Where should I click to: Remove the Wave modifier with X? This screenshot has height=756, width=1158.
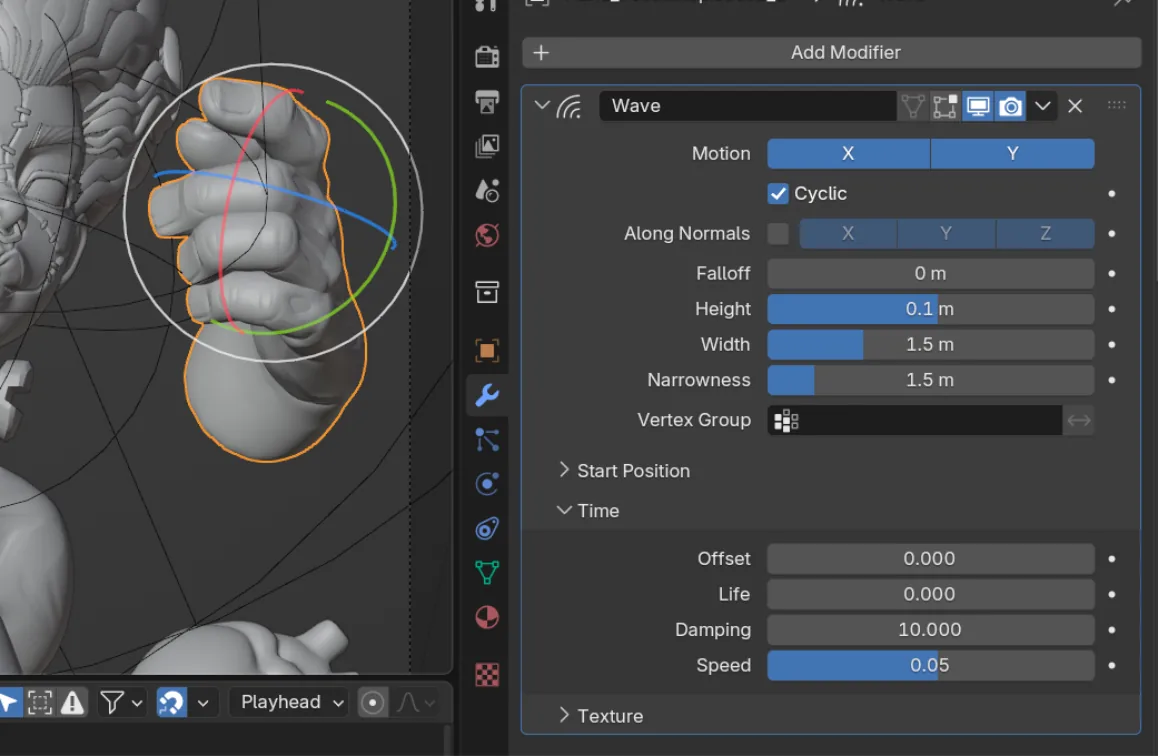1075,106
